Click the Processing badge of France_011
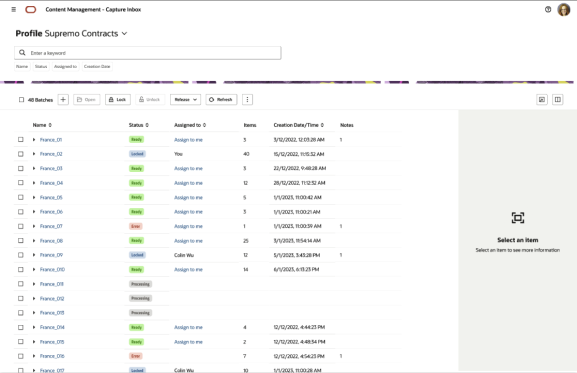 pos(141,284)
